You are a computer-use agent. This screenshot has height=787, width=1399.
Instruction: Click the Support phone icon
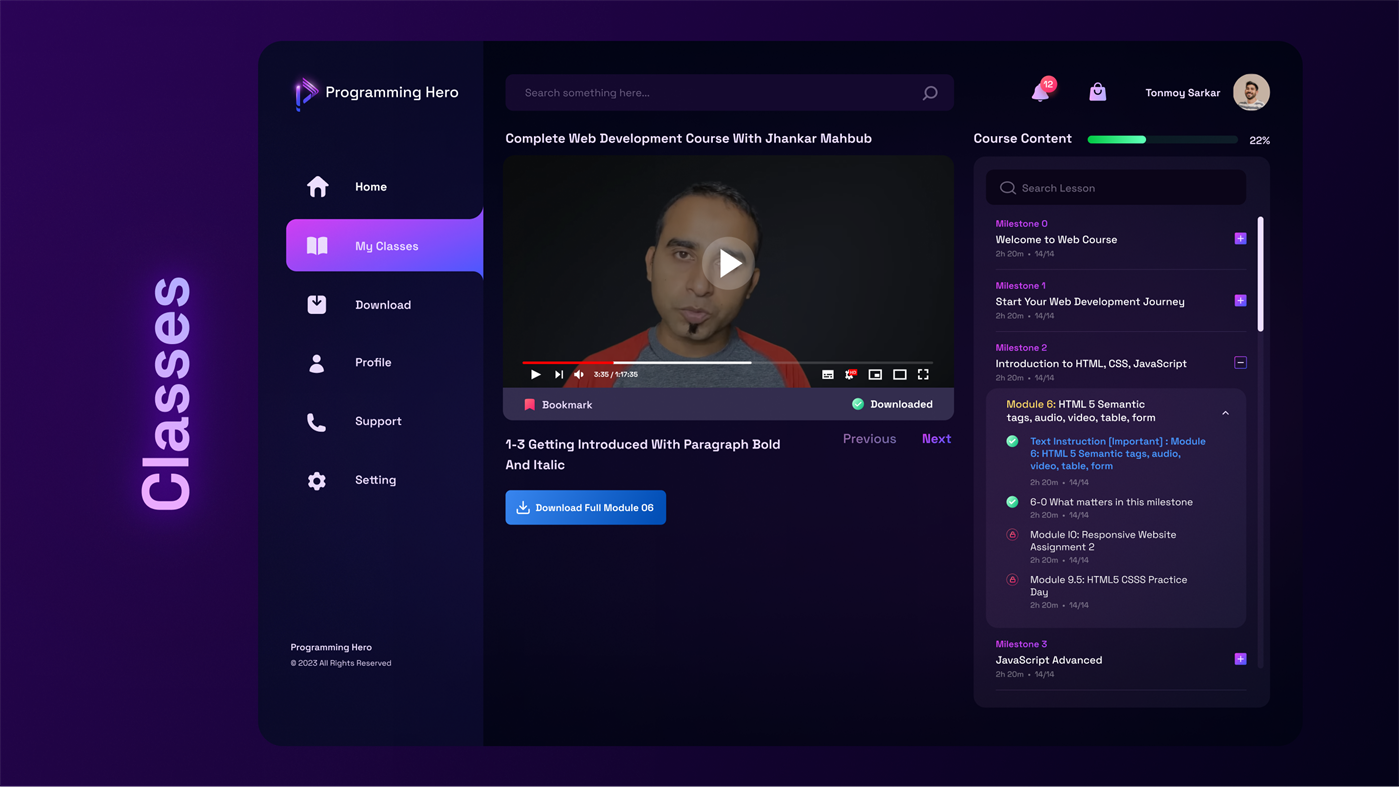317,422
